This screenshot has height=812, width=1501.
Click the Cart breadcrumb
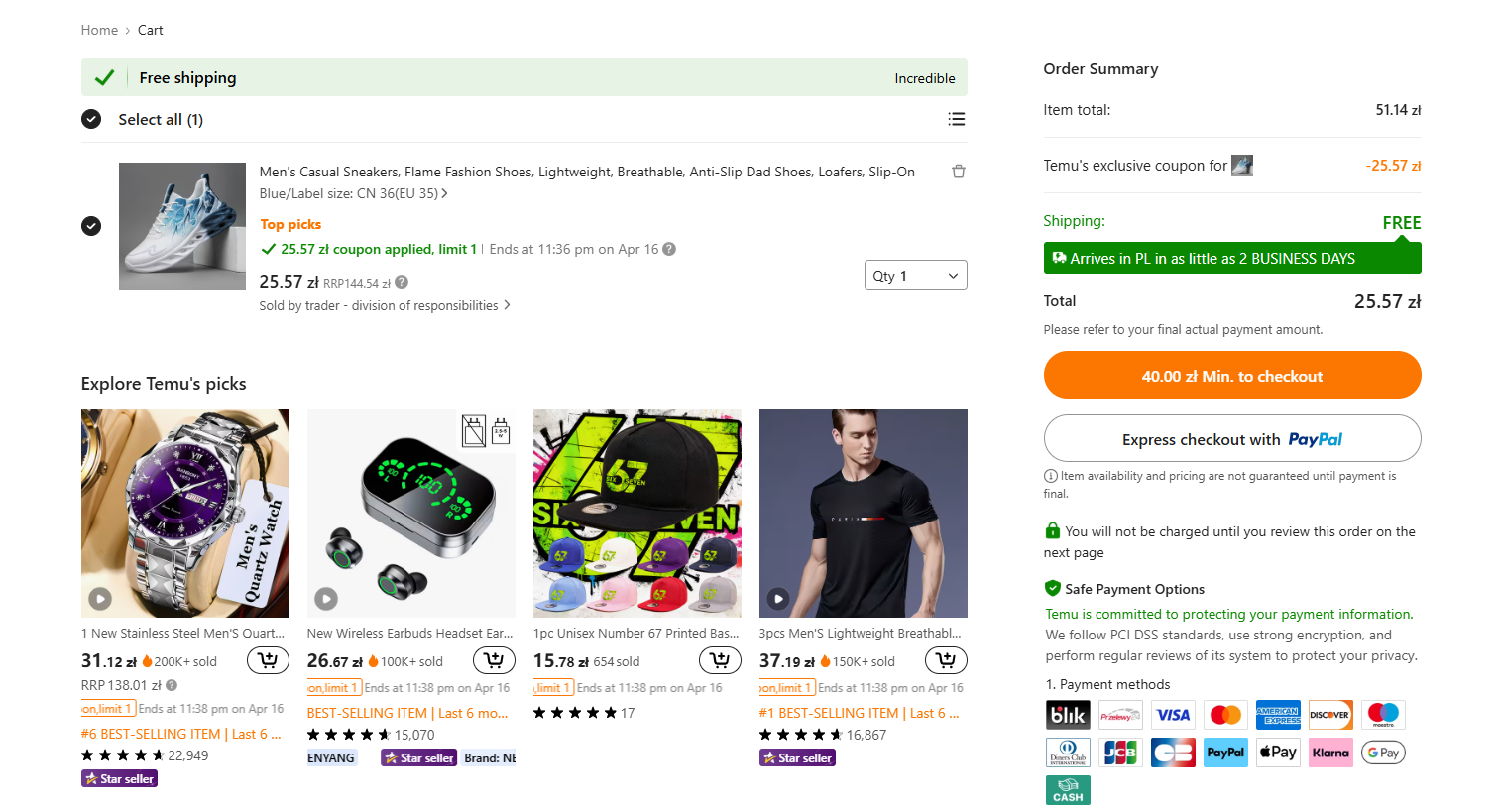pos(151,30)
